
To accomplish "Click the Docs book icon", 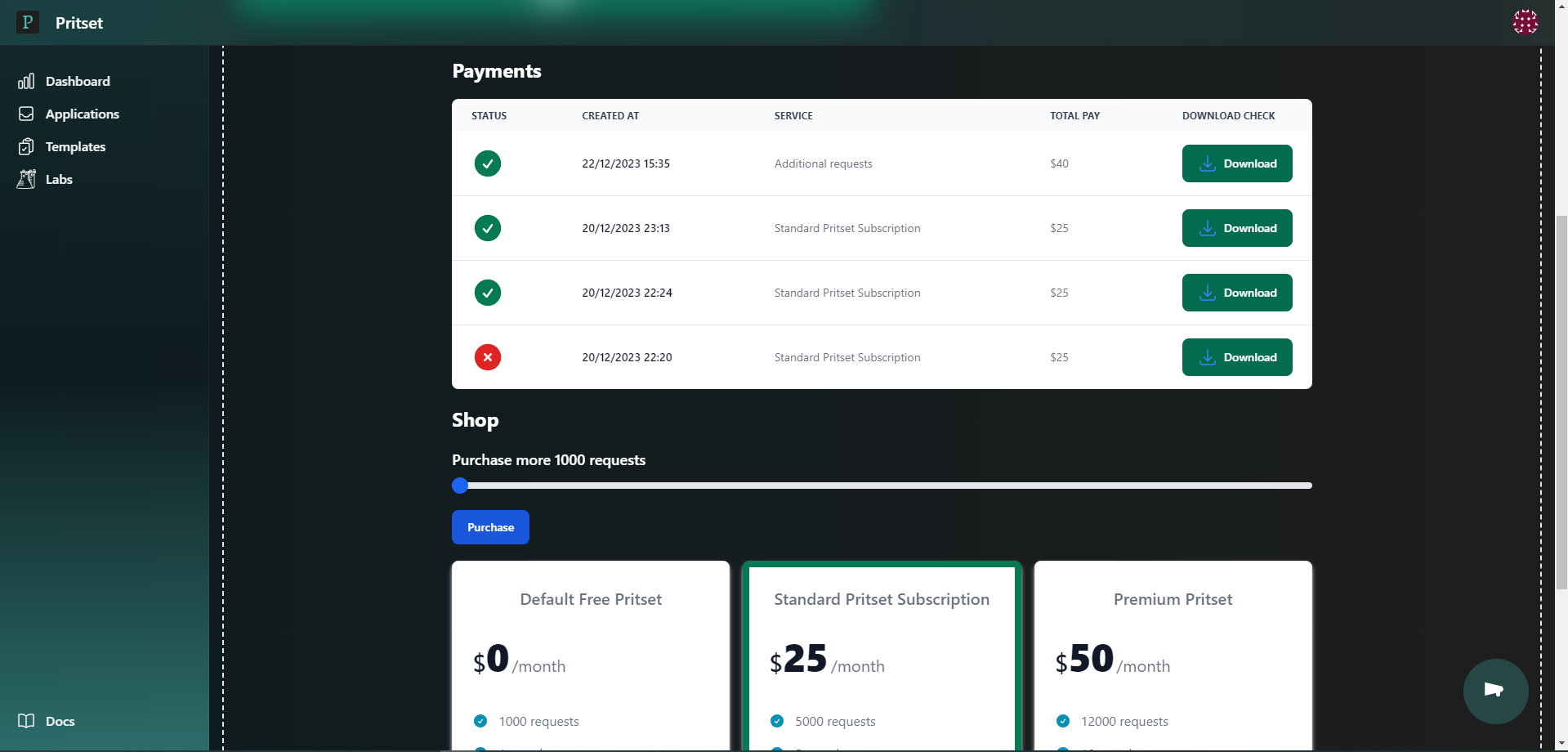I will [26, 721].
